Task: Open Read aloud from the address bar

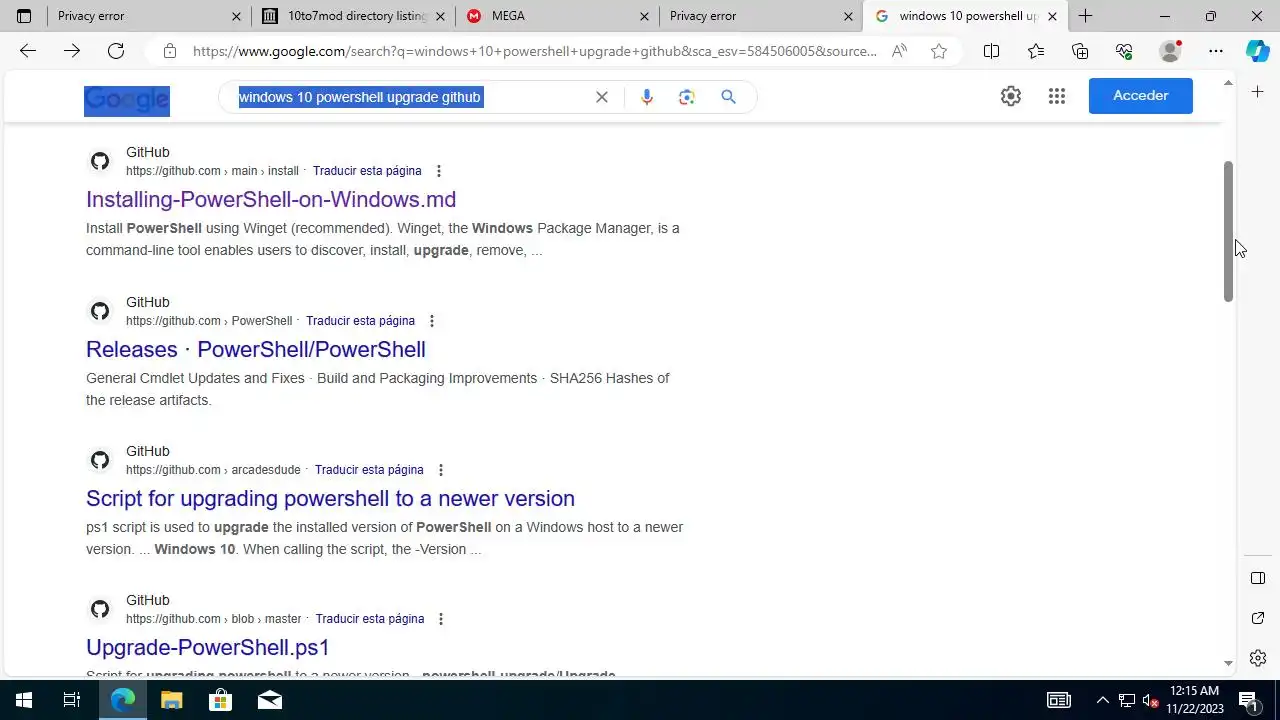Action: coord(899,51)
